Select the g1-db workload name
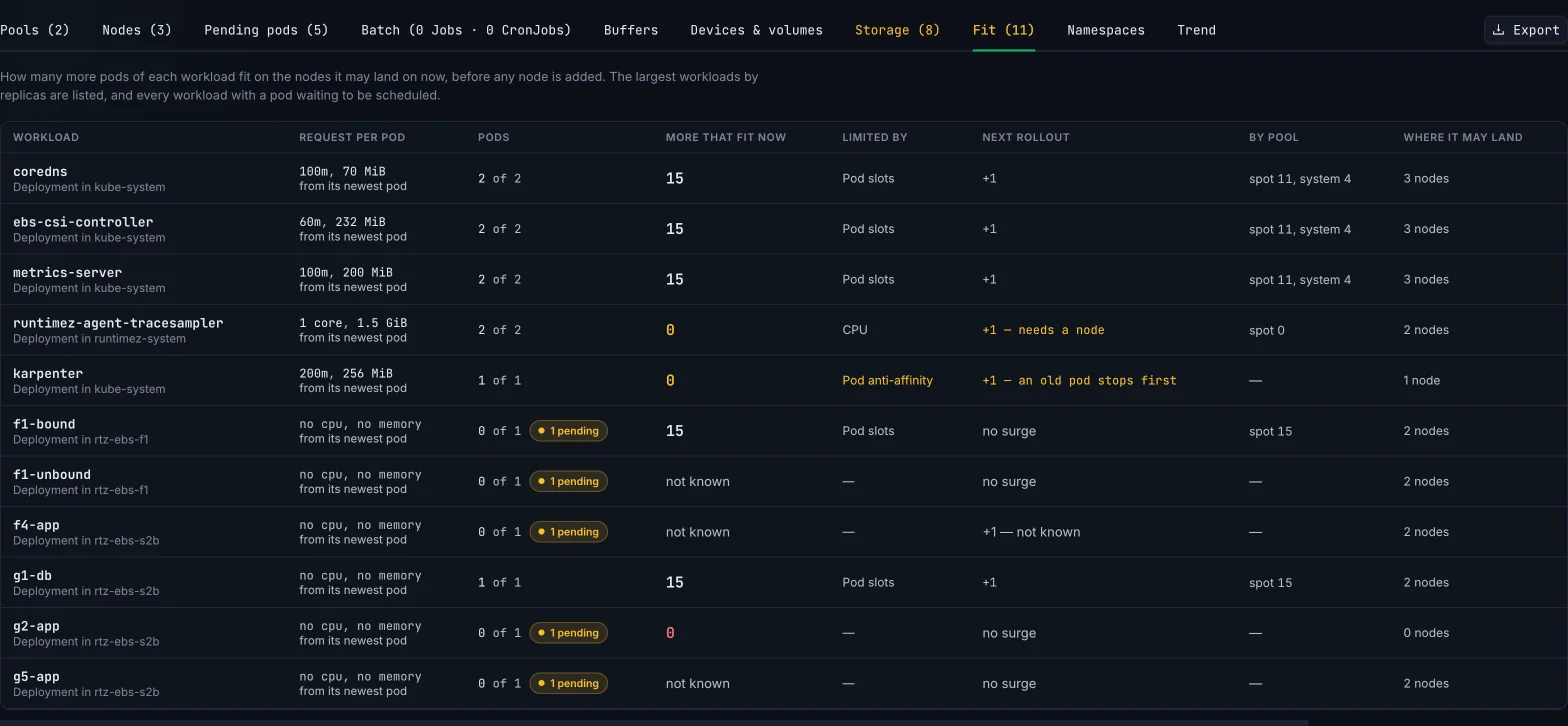Image resolution: width=1568 pixels, height=726 pixels. pos(32,576)
